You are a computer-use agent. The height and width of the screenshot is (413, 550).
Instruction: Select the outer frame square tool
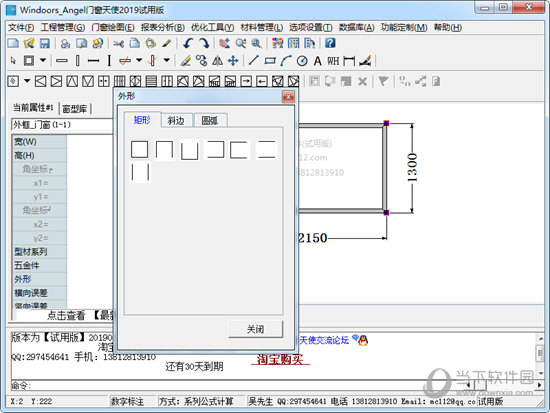point(29,61)
